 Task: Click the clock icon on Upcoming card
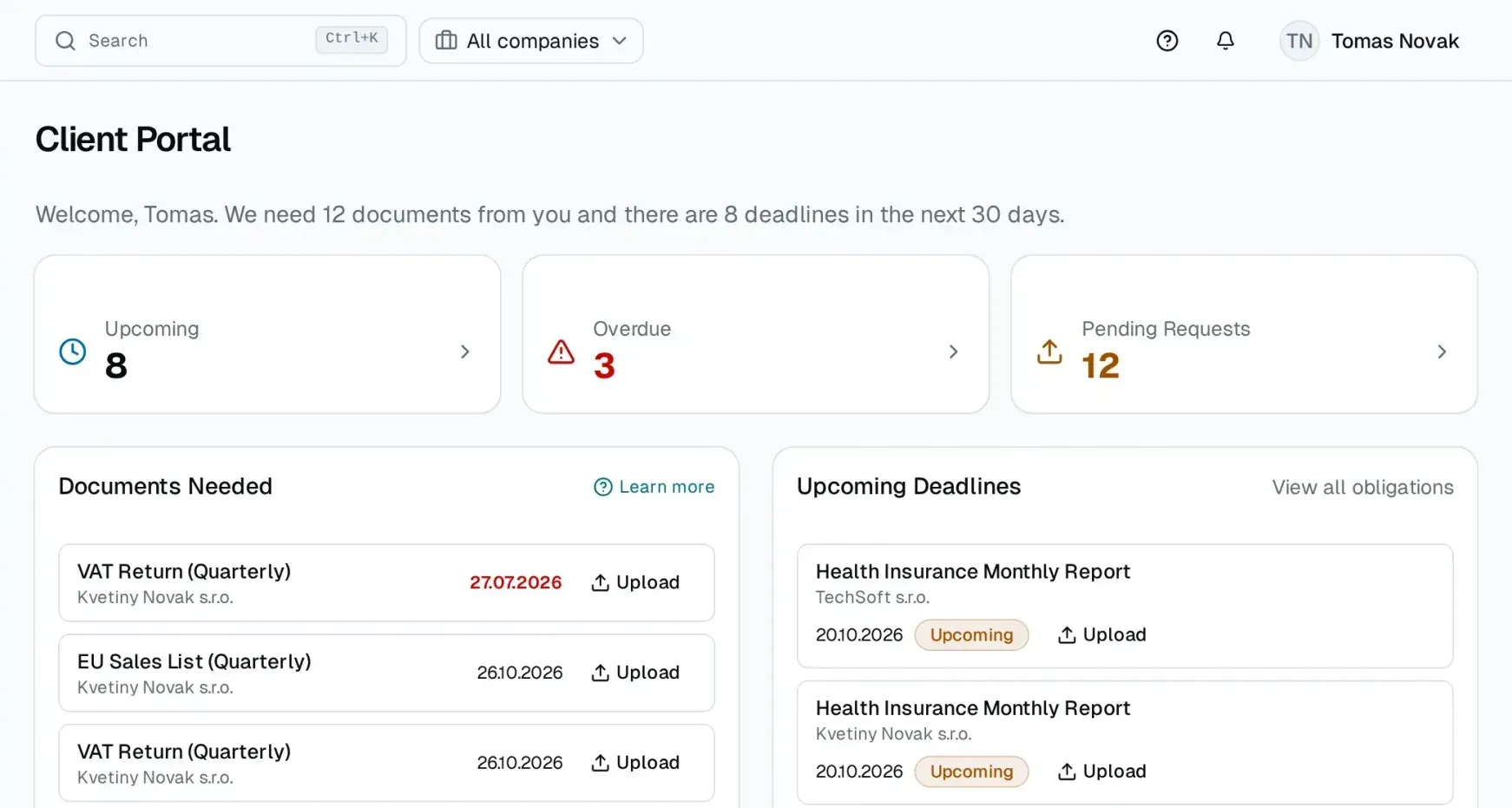point(73,351)
